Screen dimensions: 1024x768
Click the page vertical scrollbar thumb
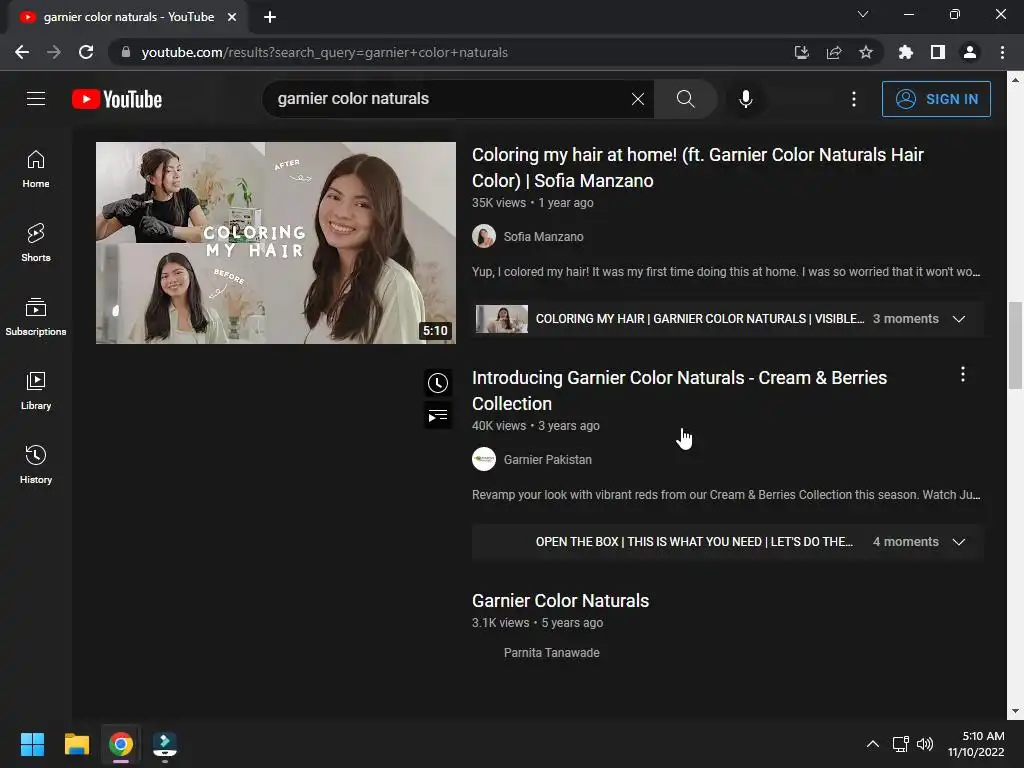1015,345
